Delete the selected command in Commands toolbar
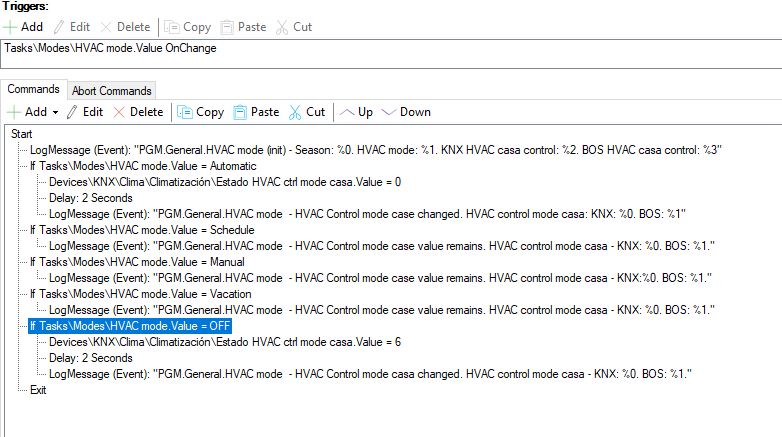Image resolution: width=782 pixels, height=437 pixels. 138,112
